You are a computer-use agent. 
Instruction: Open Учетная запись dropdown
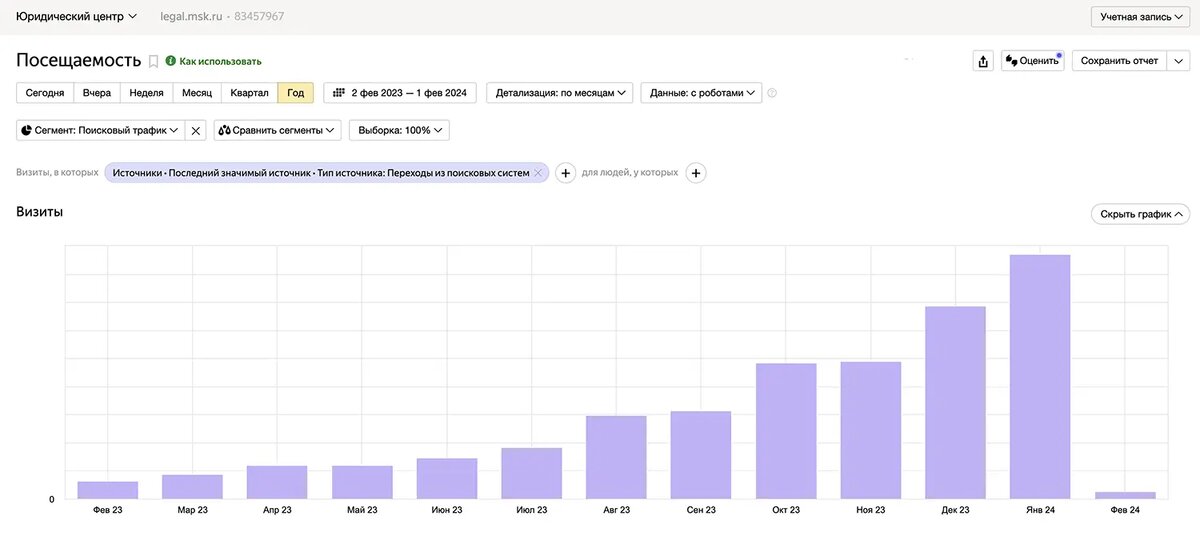click(x=1141, y=17)
